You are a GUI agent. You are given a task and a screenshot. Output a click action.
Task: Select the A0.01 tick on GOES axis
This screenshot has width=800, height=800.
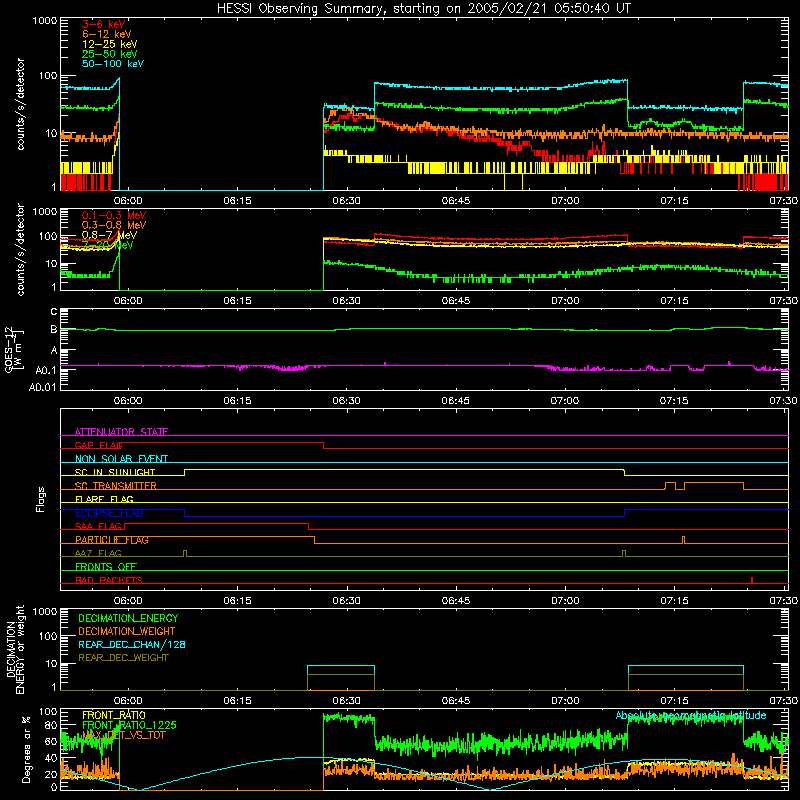click(42, 388)
